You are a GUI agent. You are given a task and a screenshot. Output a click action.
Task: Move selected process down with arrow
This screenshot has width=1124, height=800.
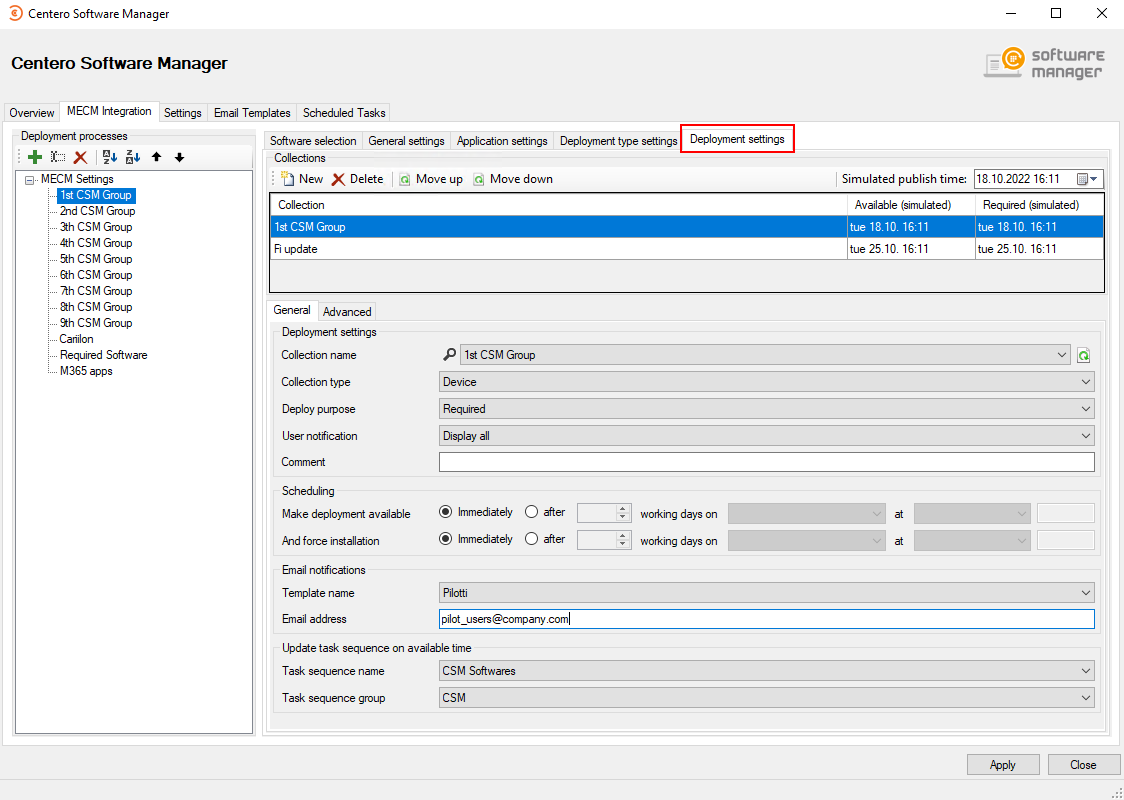[179, 157]
